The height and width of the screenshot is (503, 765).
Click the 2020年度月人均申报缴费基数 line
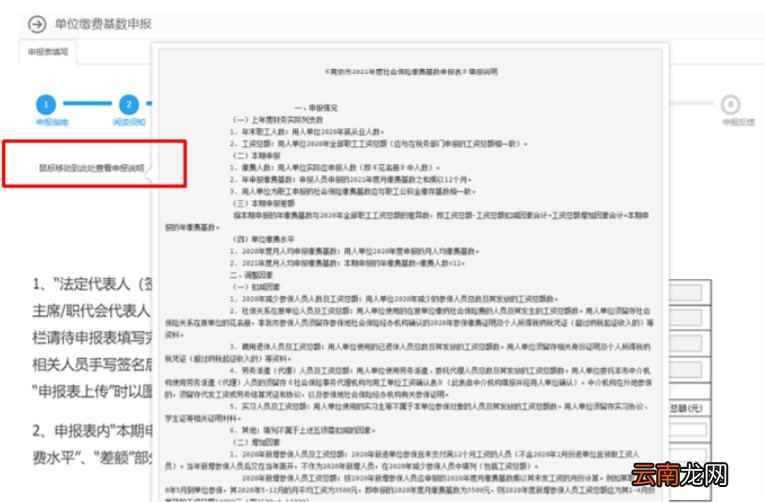355,251
